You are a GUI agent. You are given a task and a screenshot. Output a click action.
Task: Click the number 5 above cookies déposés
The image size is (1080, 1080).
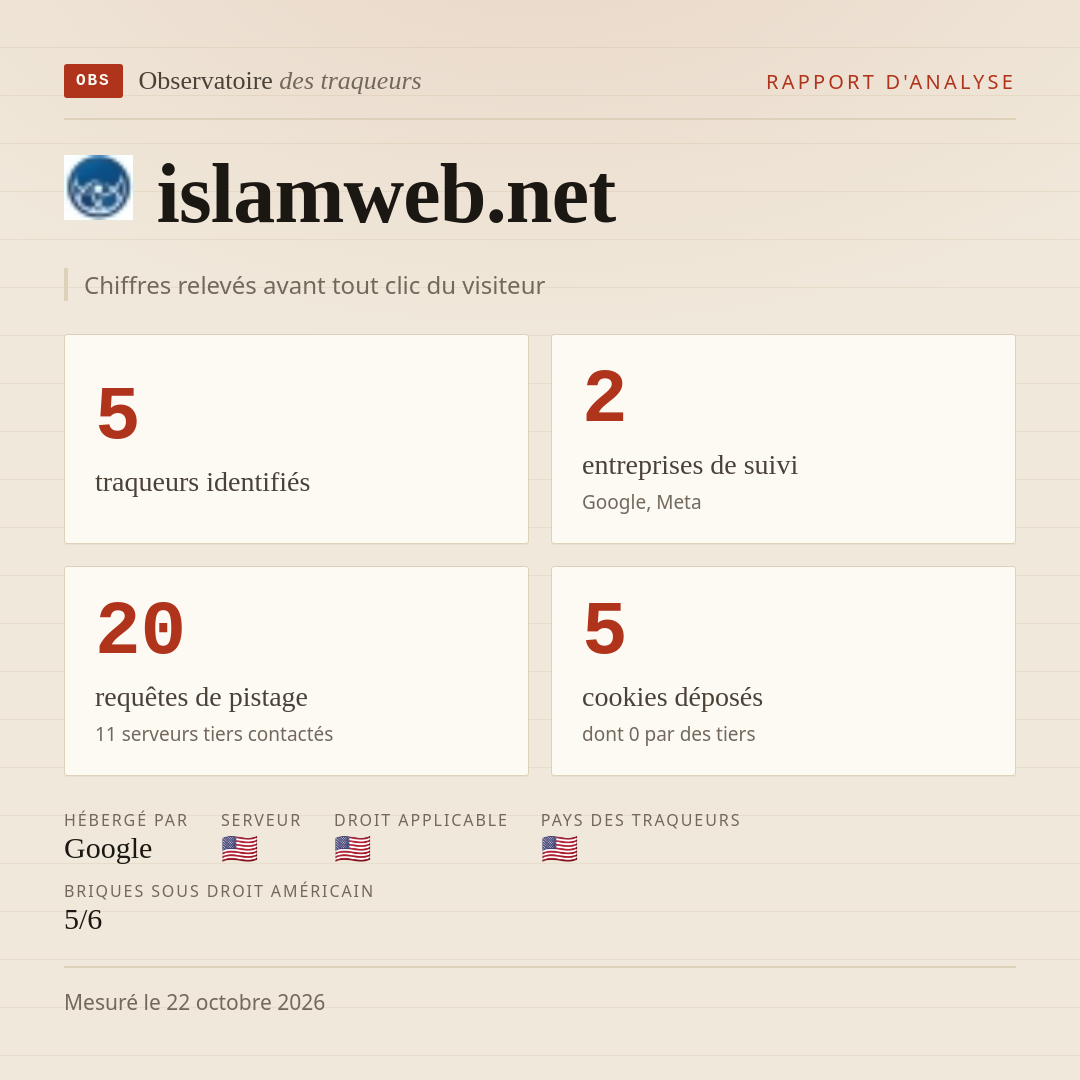[605, 628]
